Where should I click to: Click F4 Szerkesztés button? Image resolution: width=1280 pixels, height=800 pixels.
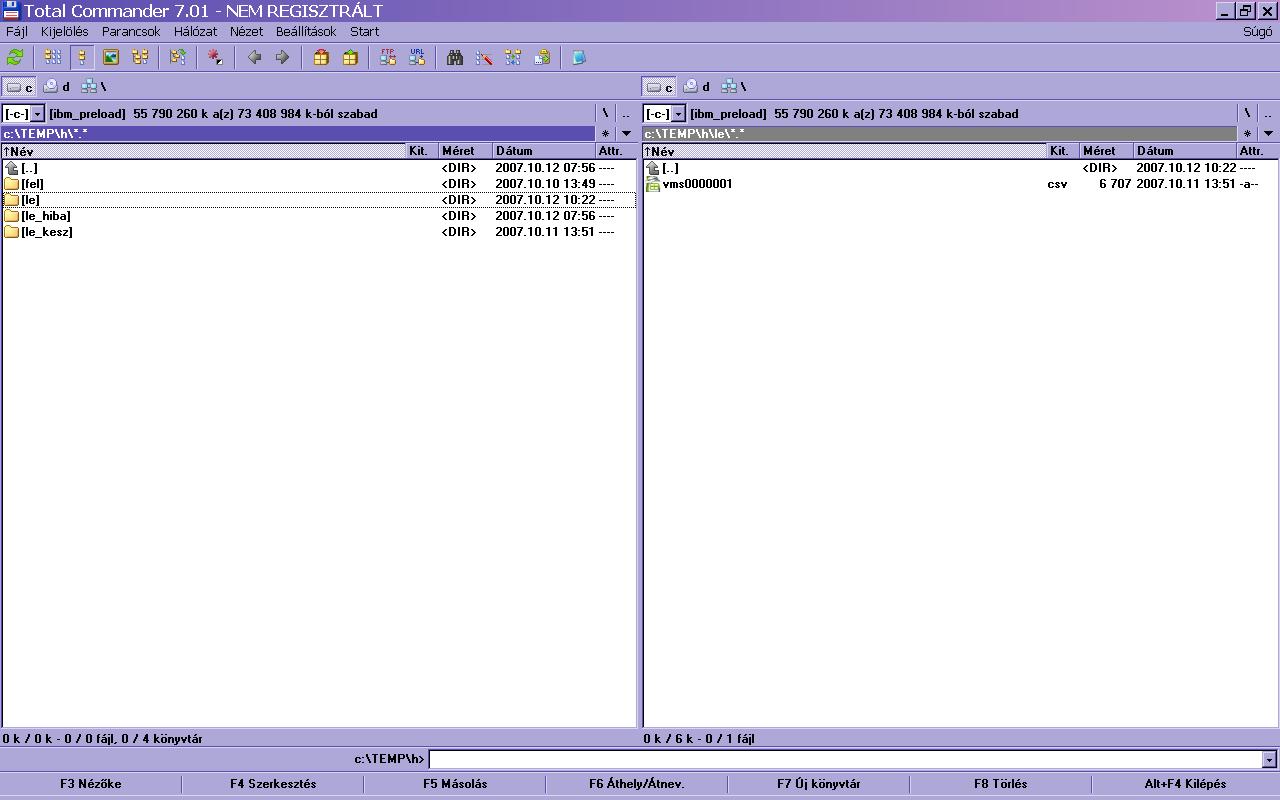[273, 784]
